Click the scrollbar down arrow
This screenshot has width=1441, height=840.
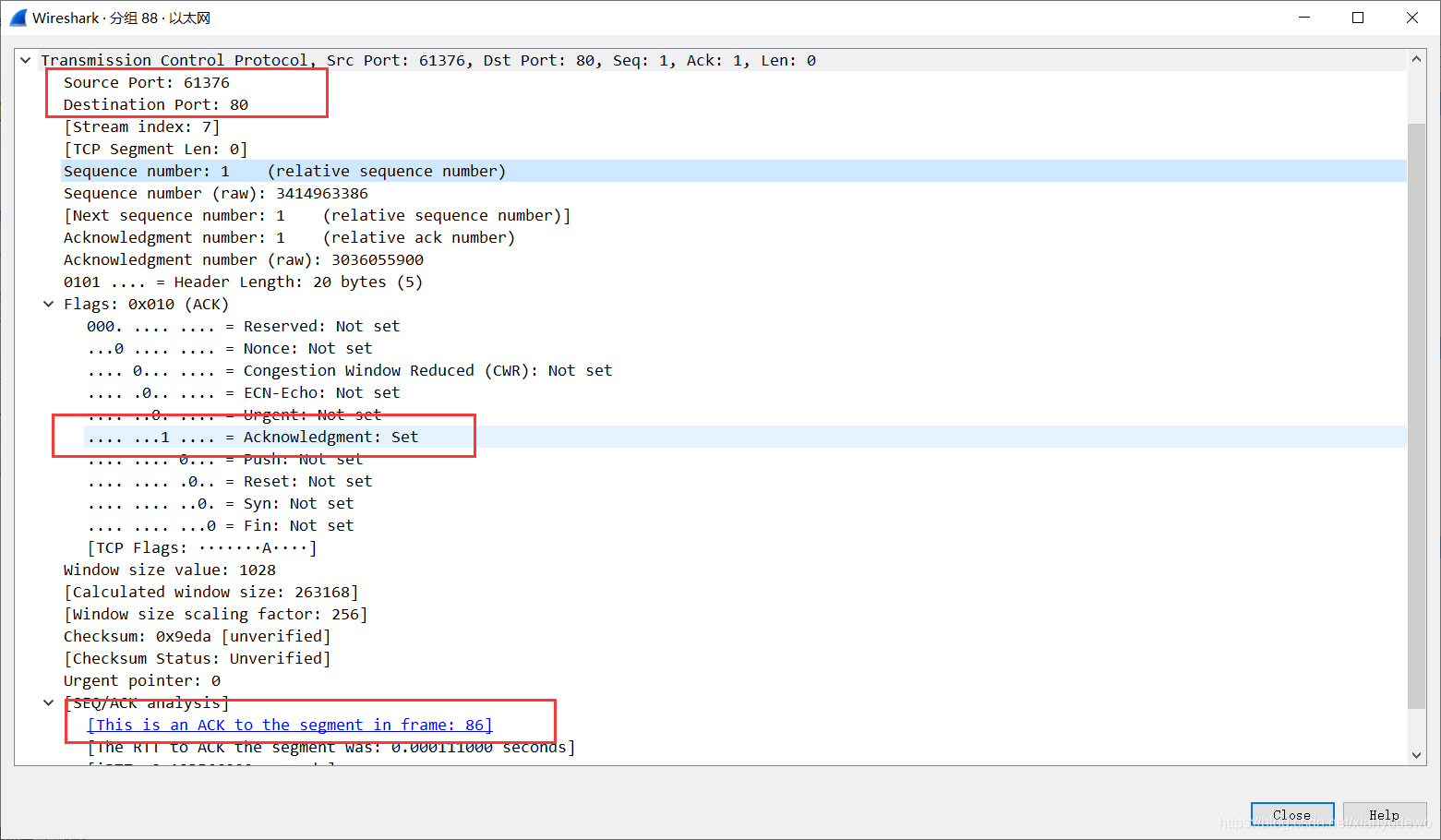click(1417, 755)
